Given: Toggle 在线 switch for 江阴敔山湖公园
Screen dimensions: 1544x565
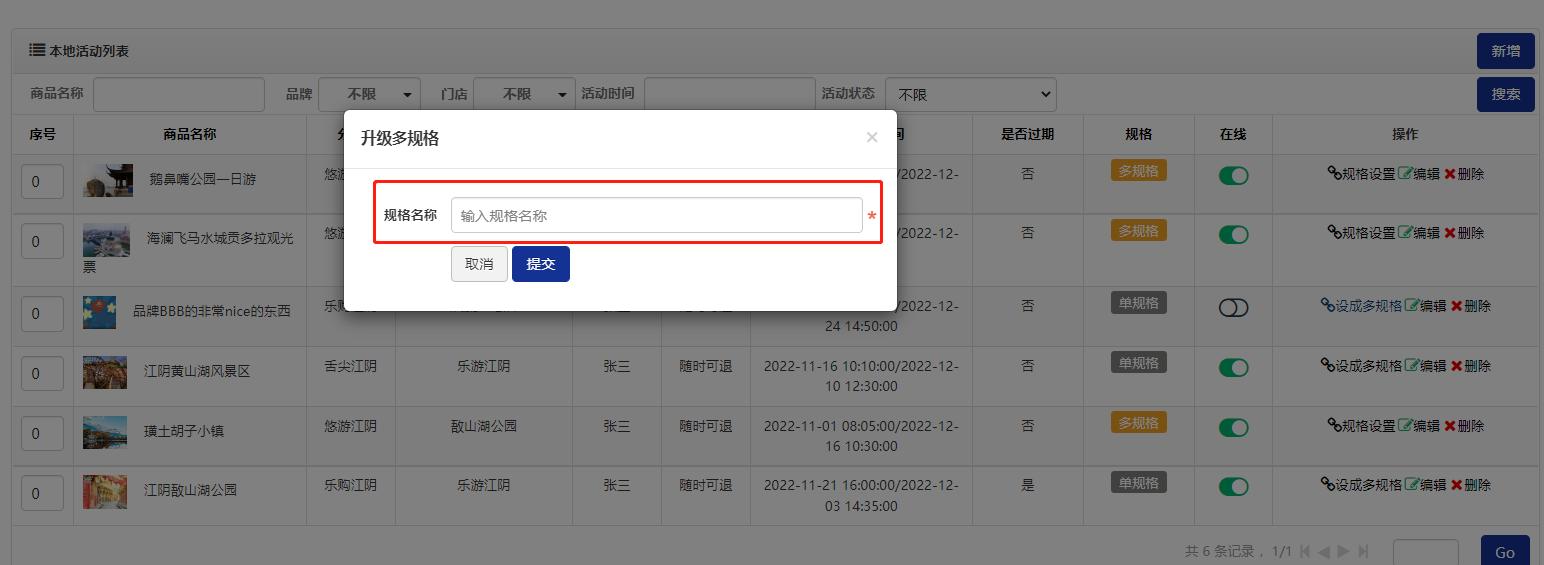Looking at the screenshot, I should click(x=1234, y=487).
